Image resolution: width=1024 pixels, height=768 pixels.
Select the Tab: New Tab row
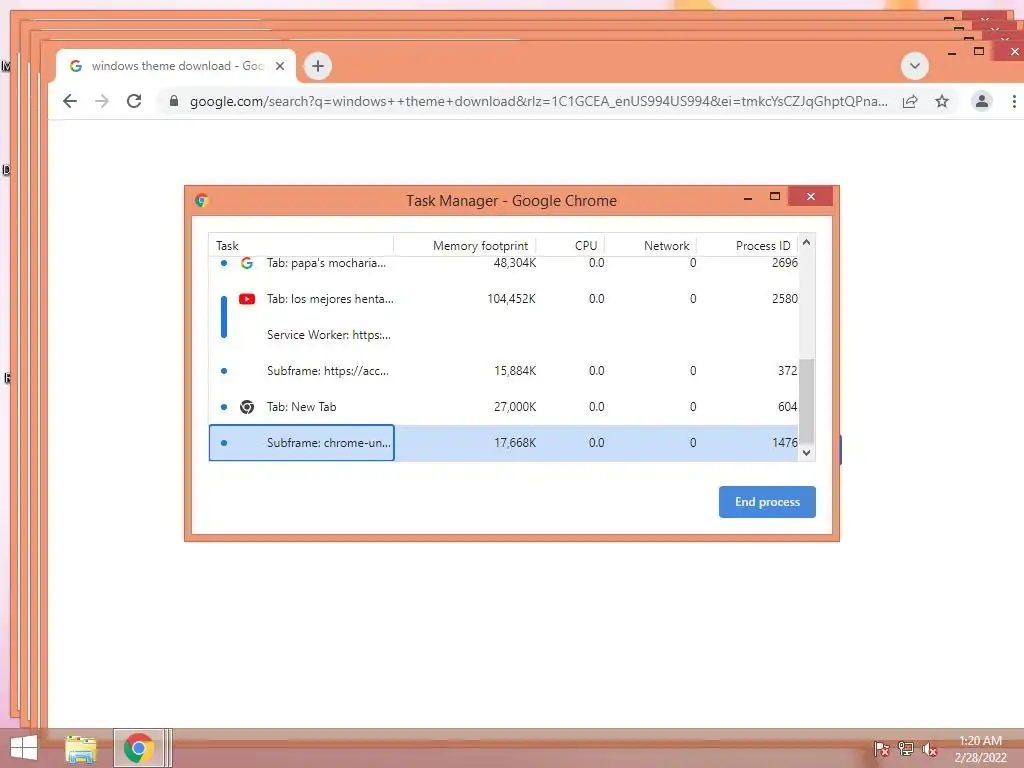(x=504, y=407)
